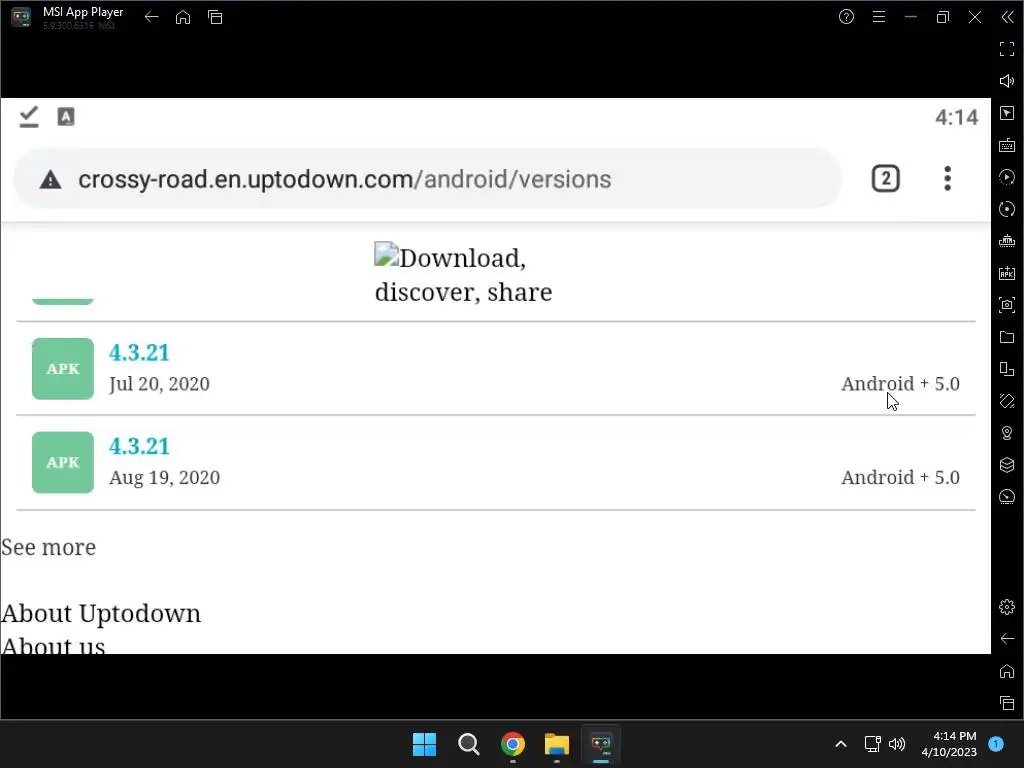
Task: Open recent apps icon in title bar
Action: coord(215,17)
